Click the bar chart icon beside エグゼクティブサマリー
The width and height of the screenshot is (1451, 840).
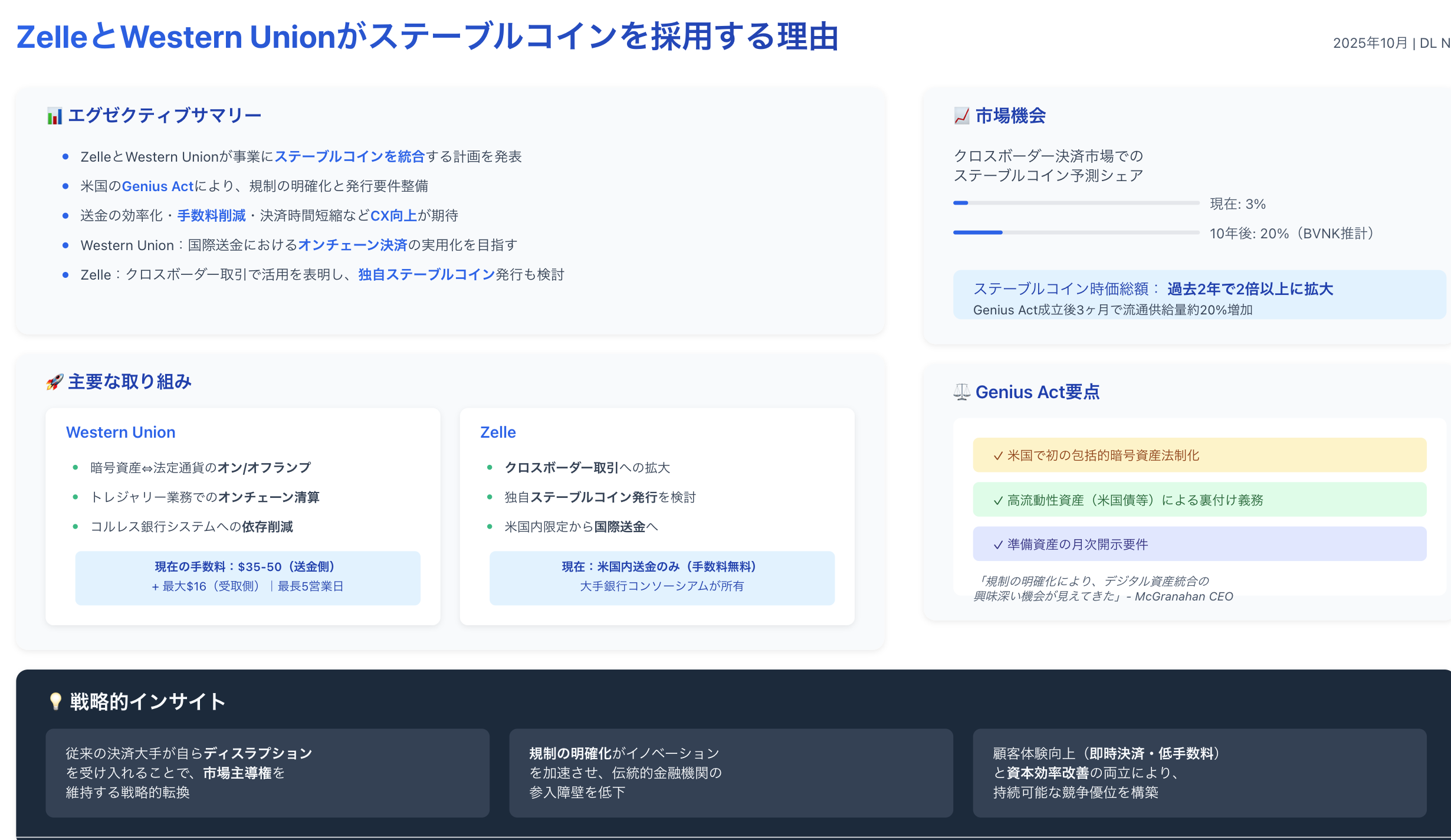pos(54,116)
